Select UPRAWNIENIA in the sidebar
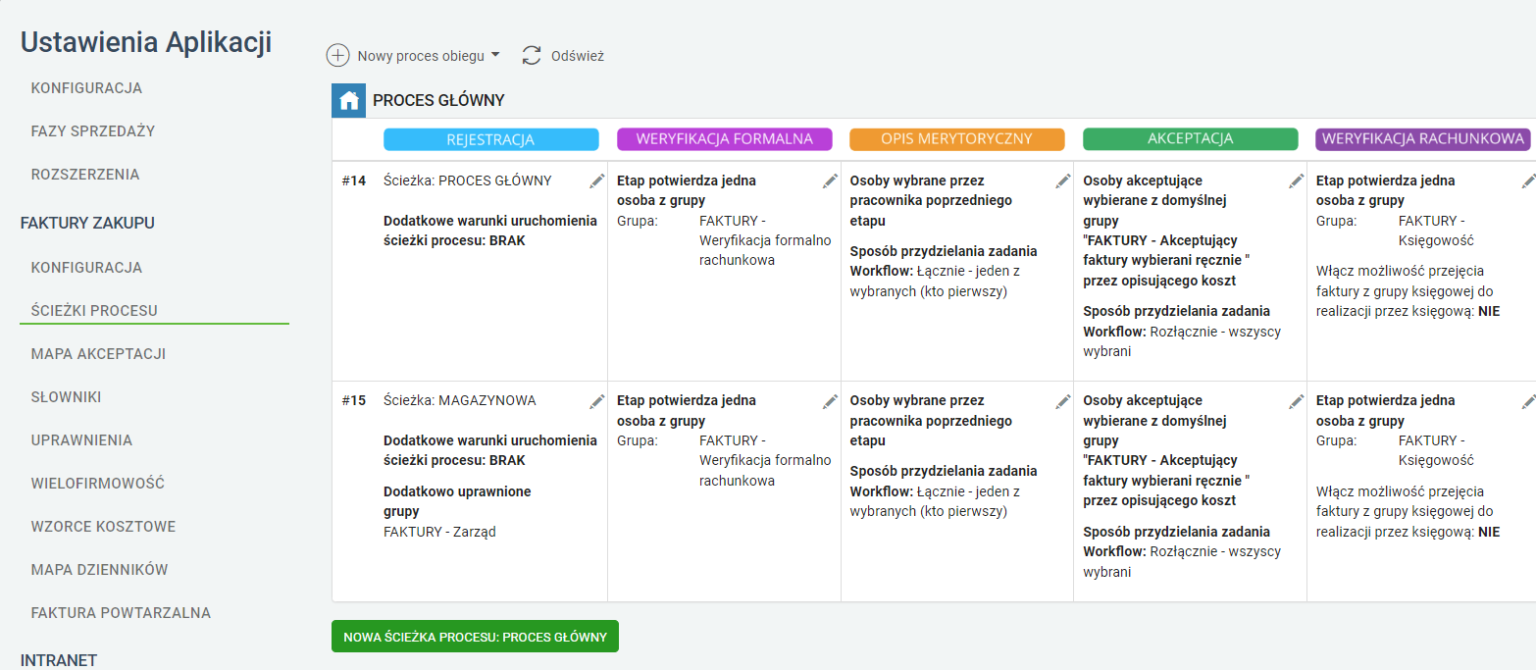Viewport: 1536px width, 670px height. tap(82, 440)
